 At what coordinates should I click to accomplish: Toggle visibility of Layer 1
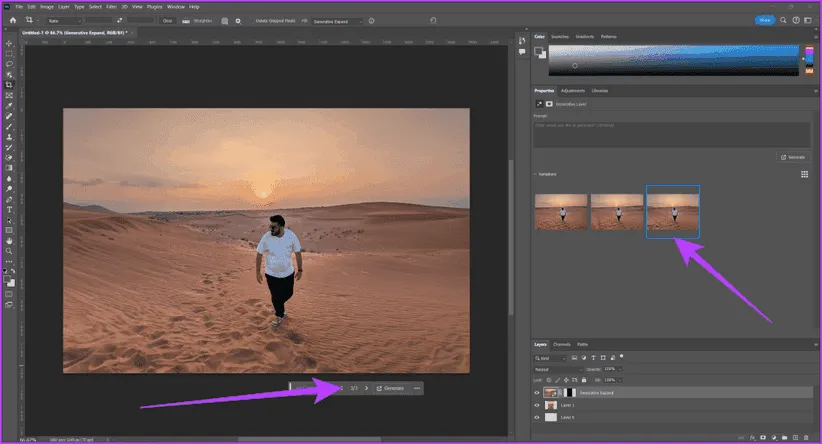(x=538, y=405)
